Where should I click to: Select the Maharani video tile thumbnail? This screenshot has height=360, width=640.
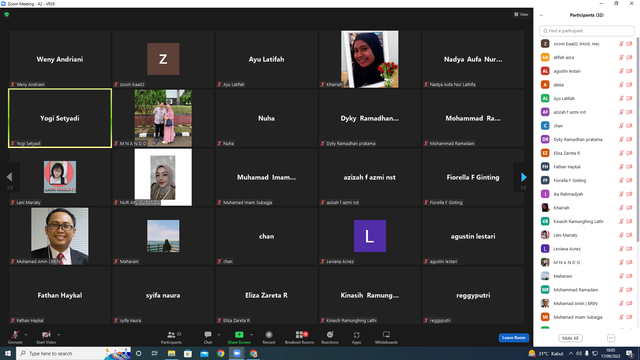point(163,236)
